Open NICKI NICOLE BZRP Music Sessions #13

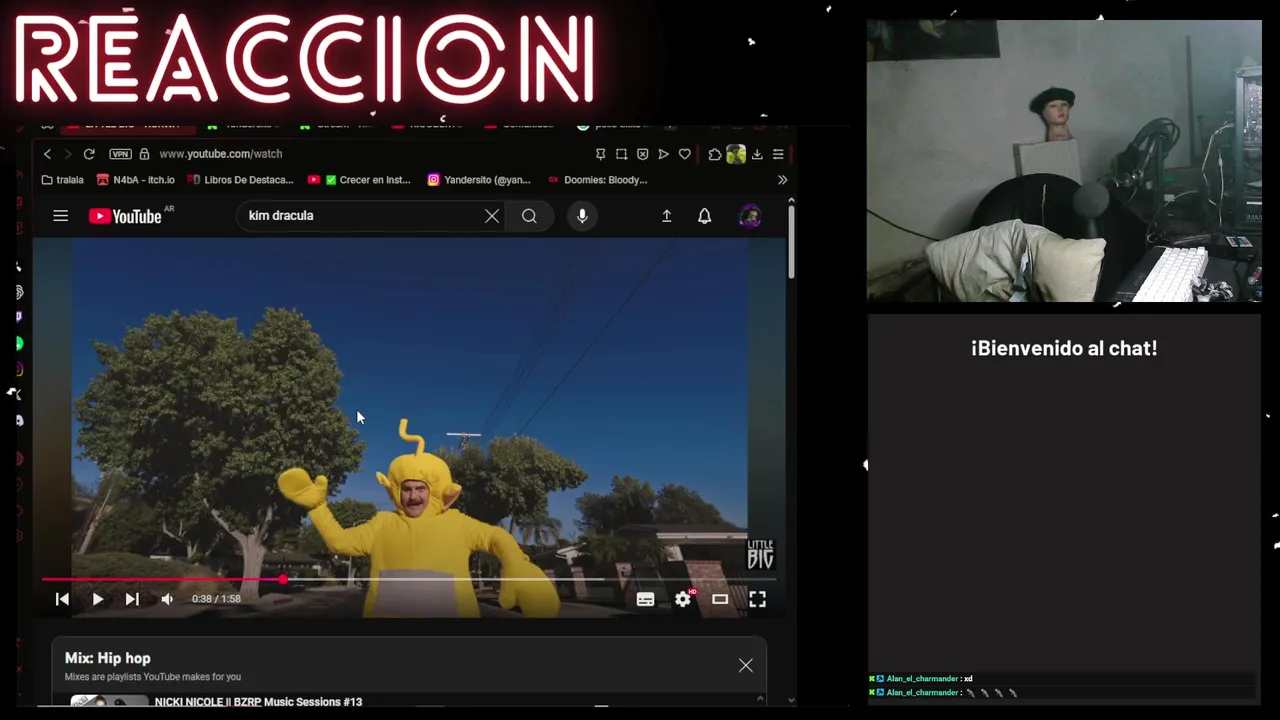[258, 702]
